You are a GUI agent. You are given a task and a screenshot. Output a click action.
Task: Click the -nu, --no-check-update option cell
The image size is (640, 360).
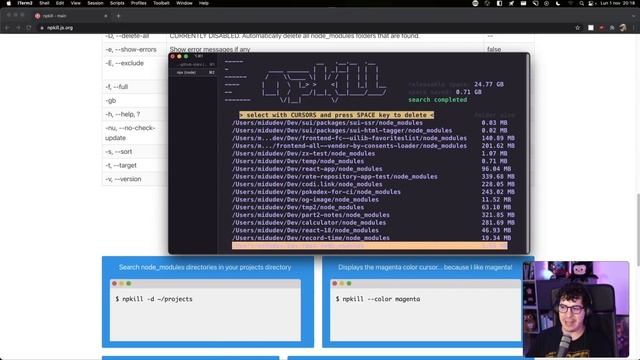[134, 133]
